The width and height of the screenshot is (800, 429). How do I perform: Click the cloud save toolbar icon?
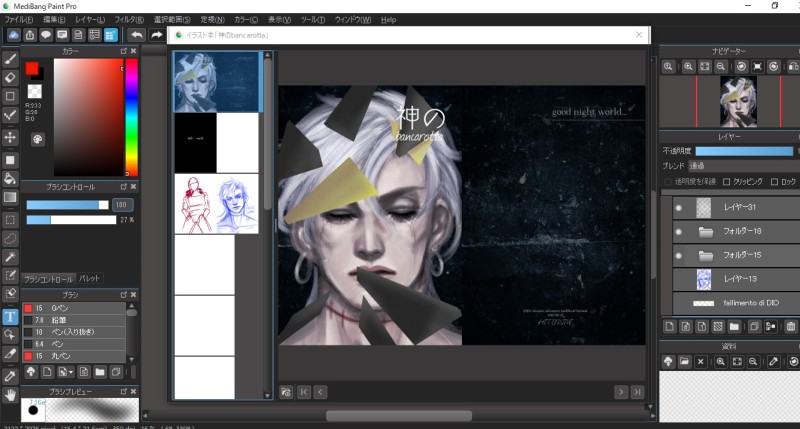pos(14,35)
